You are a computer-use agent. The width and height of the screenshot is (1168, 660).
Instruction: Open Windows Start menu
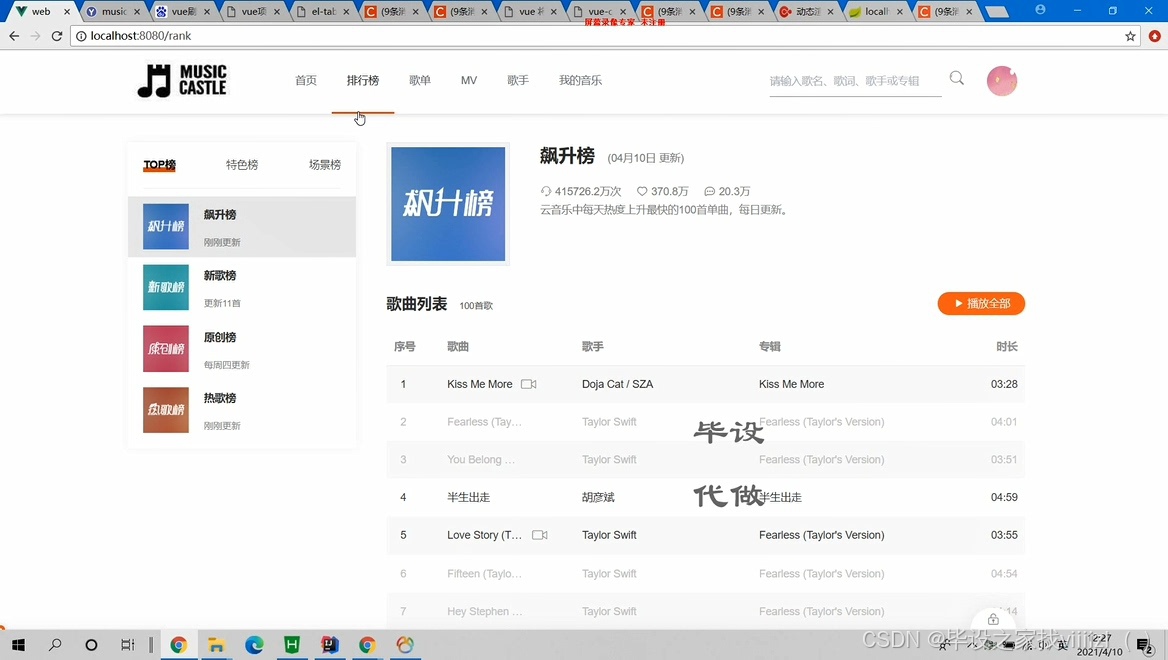(18, 645)
